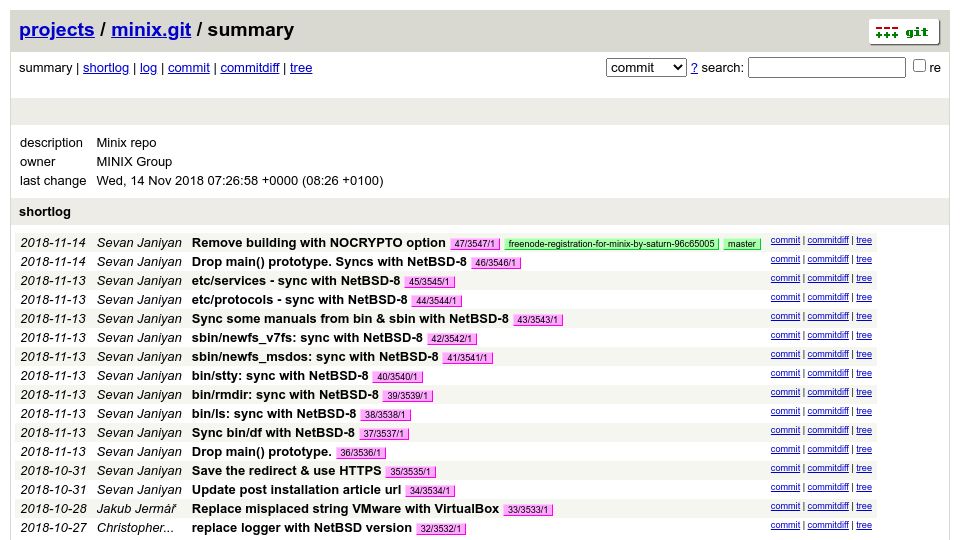Click commitdiff link for etc/services row

(x=828, y=278)
